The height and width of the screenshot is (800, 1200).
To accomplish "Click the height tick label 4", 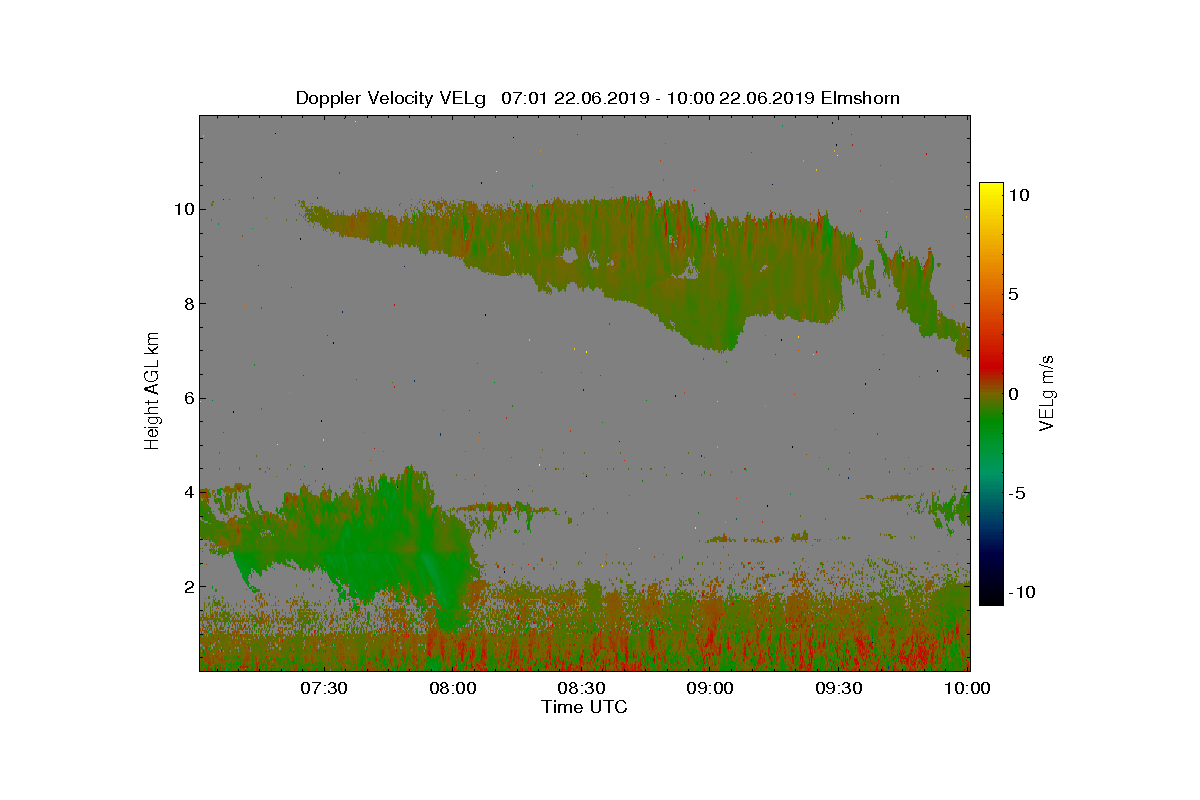I will pyautogui.click(x=187, y=492).
